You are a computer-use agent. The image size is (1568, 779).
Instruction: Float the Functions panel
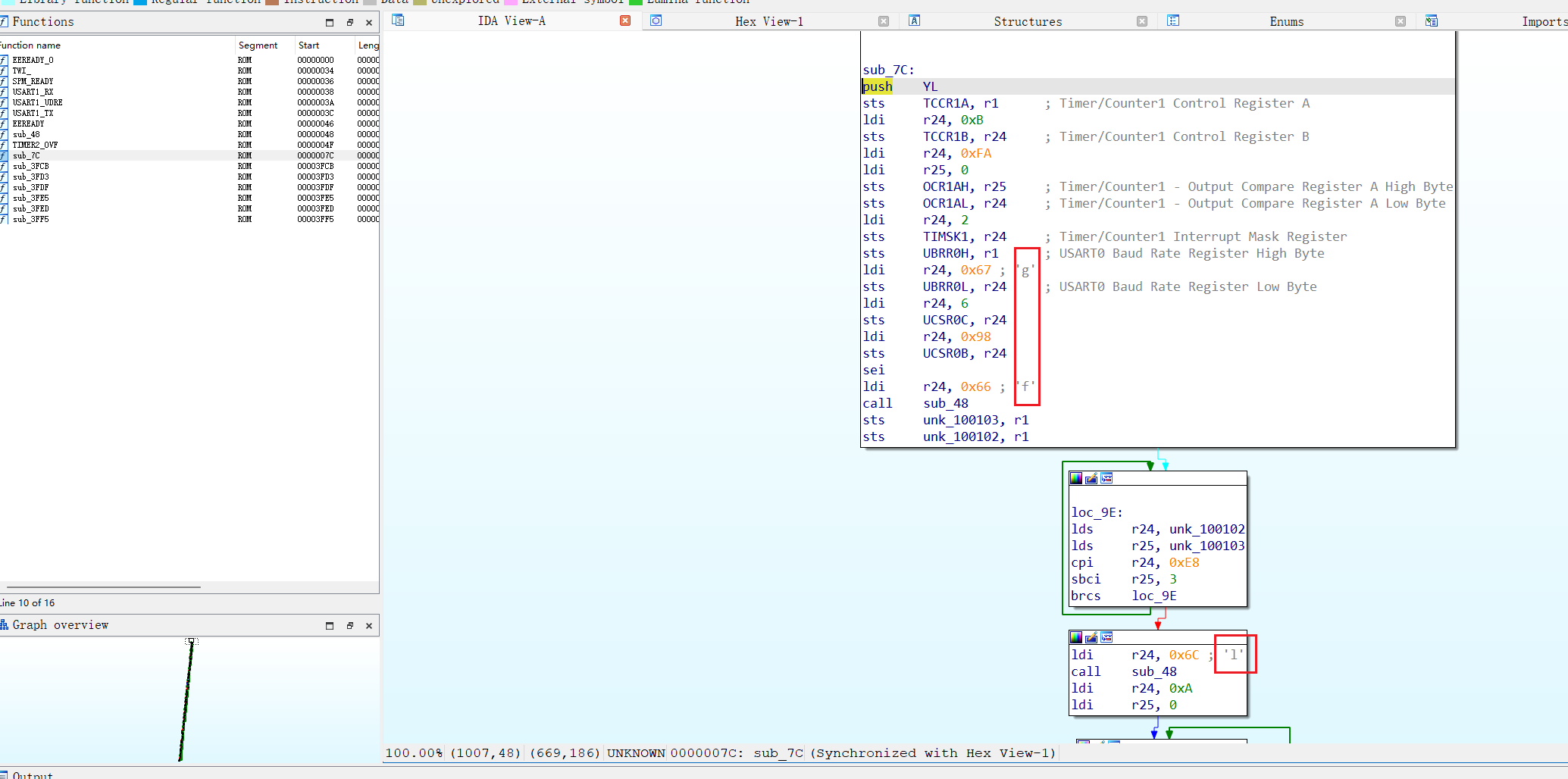[x=350, y=22]
